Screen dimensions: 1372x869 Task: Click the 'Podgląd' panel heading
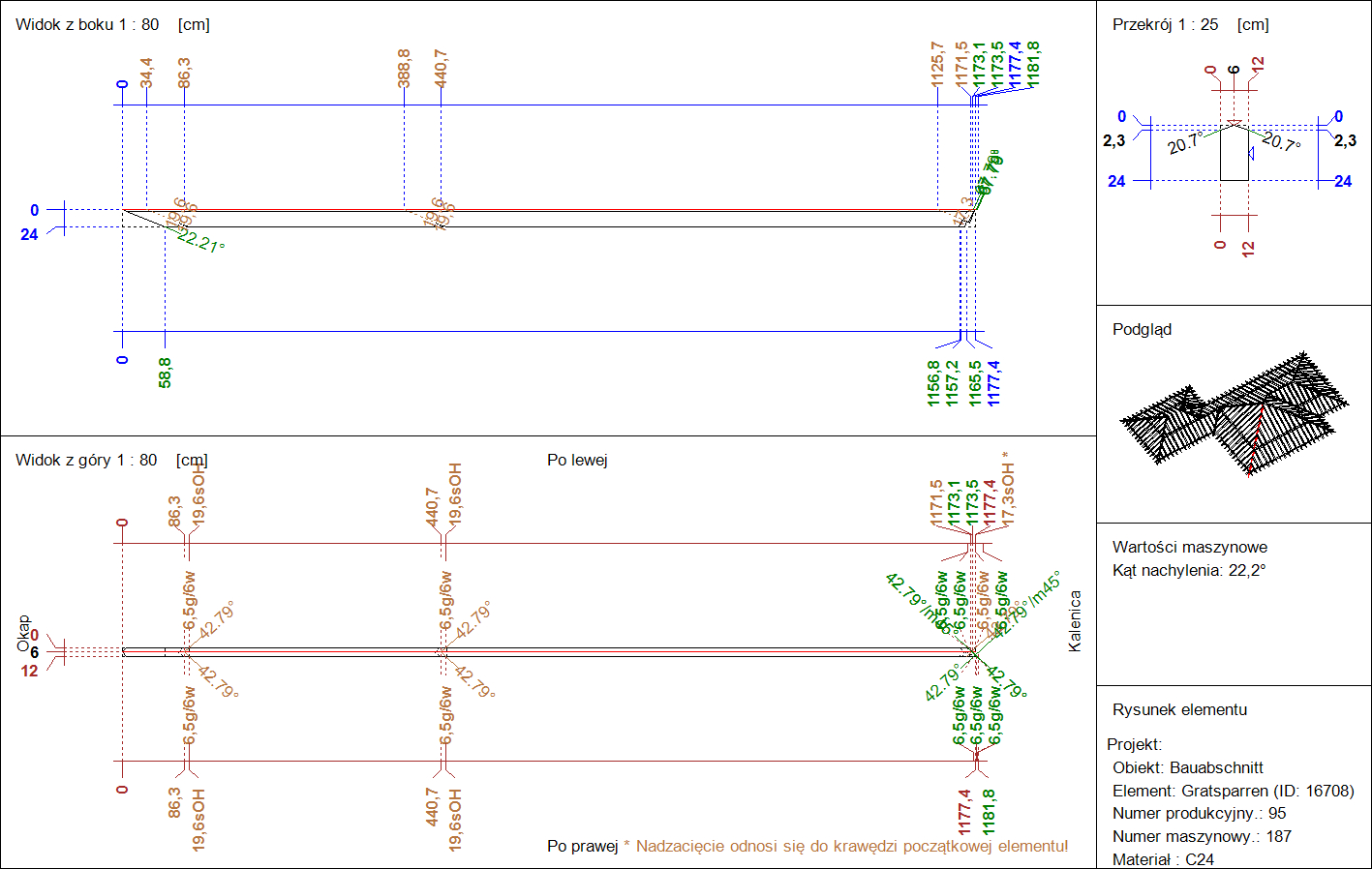coord(1142,329)
